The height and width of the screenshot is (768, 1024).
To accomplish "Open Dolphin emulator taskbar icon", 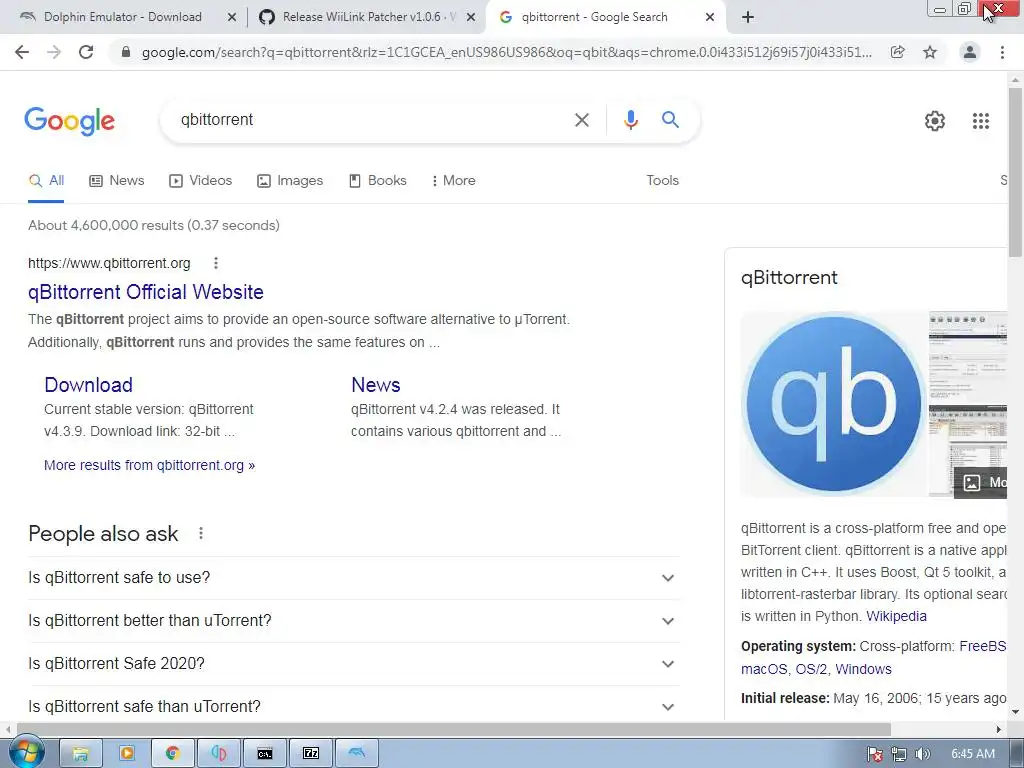I will point(357,754).
